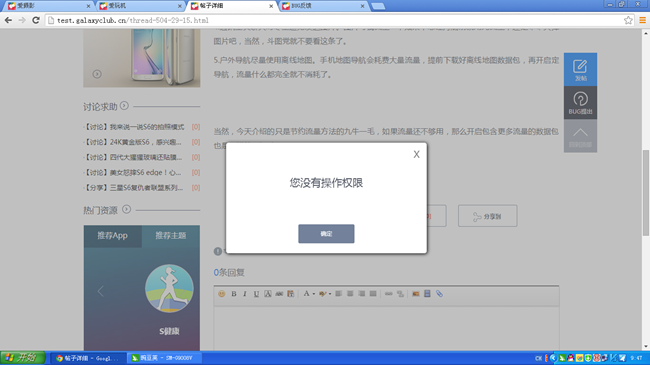Open the highlight color dropdown arrow
Image resolution: width=650 pixels, height=365 pixels.
330,294
